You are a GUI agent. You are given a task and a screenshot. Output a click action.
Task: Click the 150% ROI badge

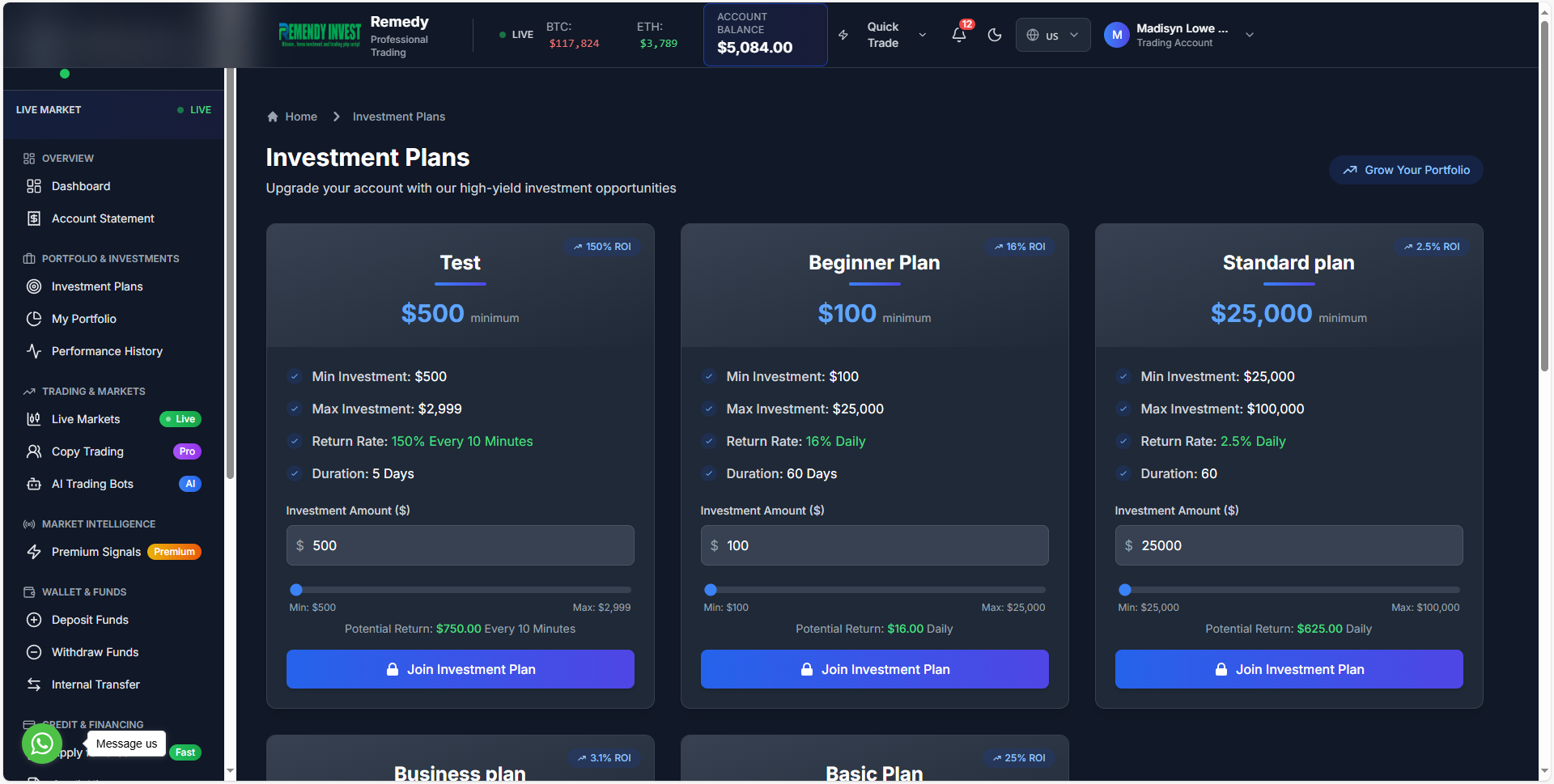coord(602,247)
